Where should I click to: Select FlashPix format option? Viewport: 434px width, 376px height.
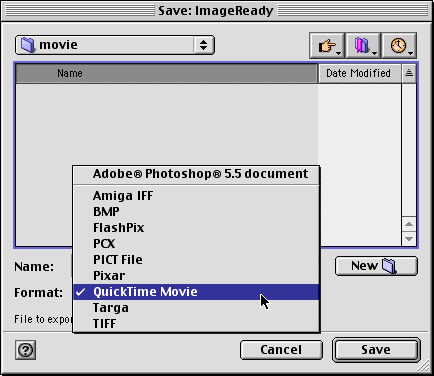(196, 228)
